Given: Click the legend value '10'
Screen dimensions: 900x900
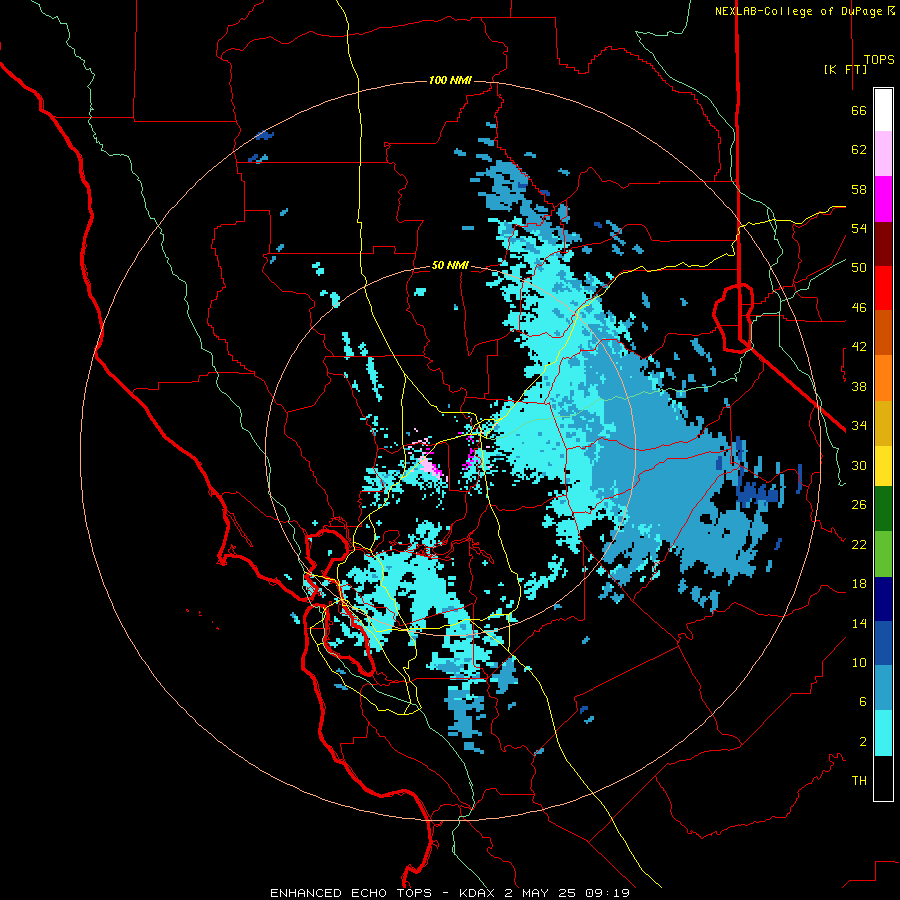Looking at the screenshot, I should point(859,662).
